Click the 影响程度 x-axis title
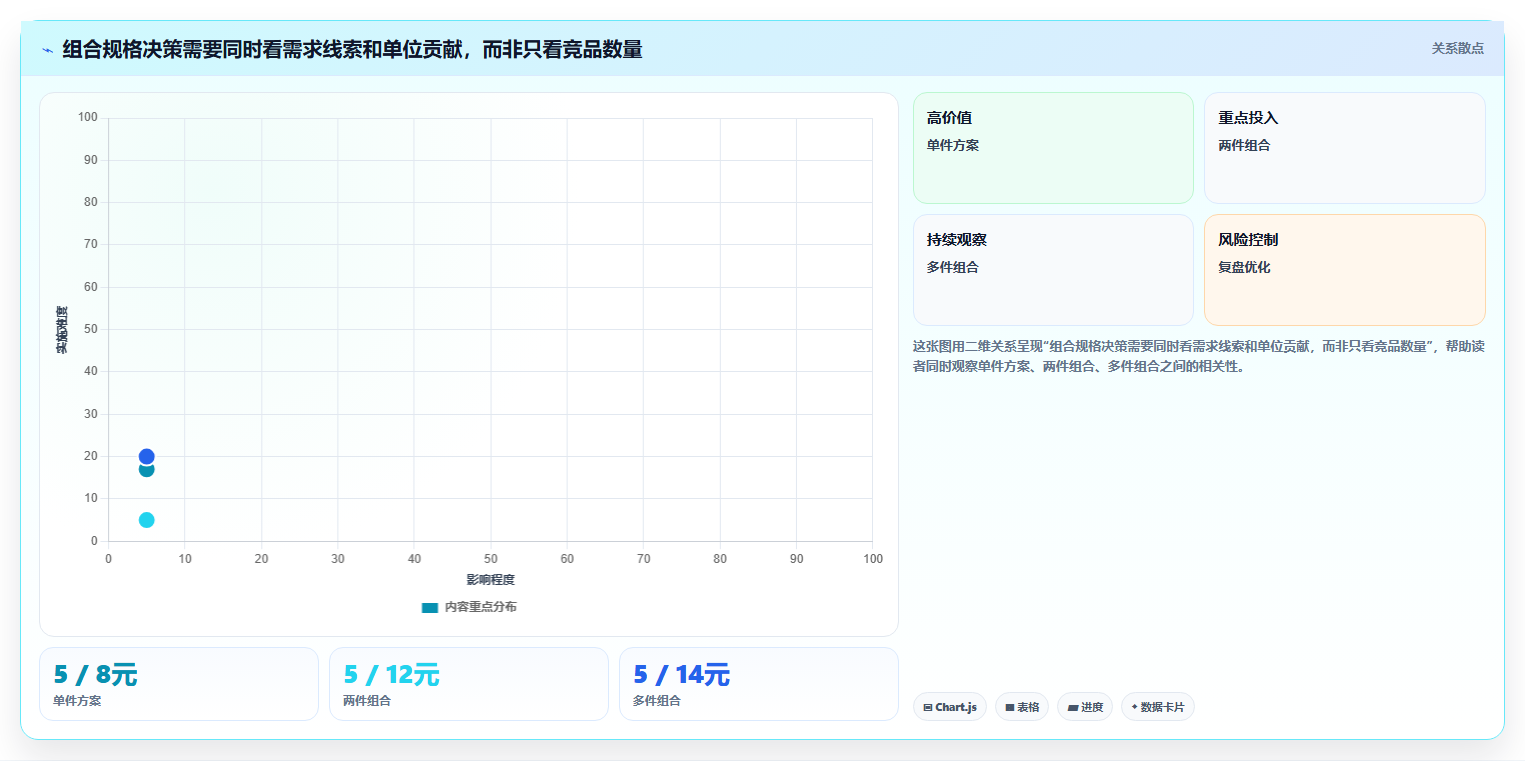Viewport: 1525px width, 761px height. click(490, 580)
